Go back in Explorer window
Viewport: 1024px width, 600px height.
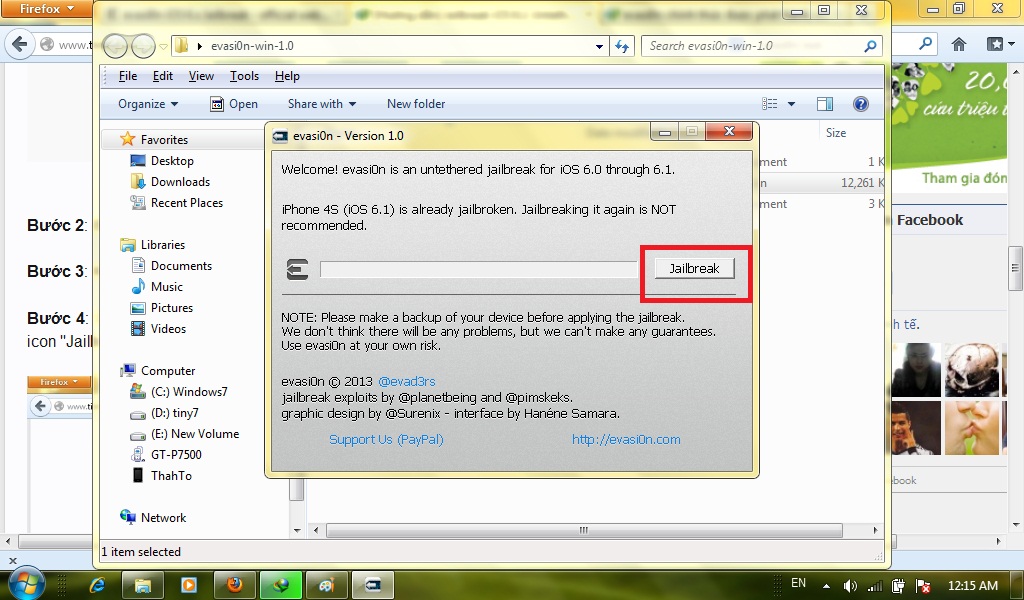(x=116, y=46)
